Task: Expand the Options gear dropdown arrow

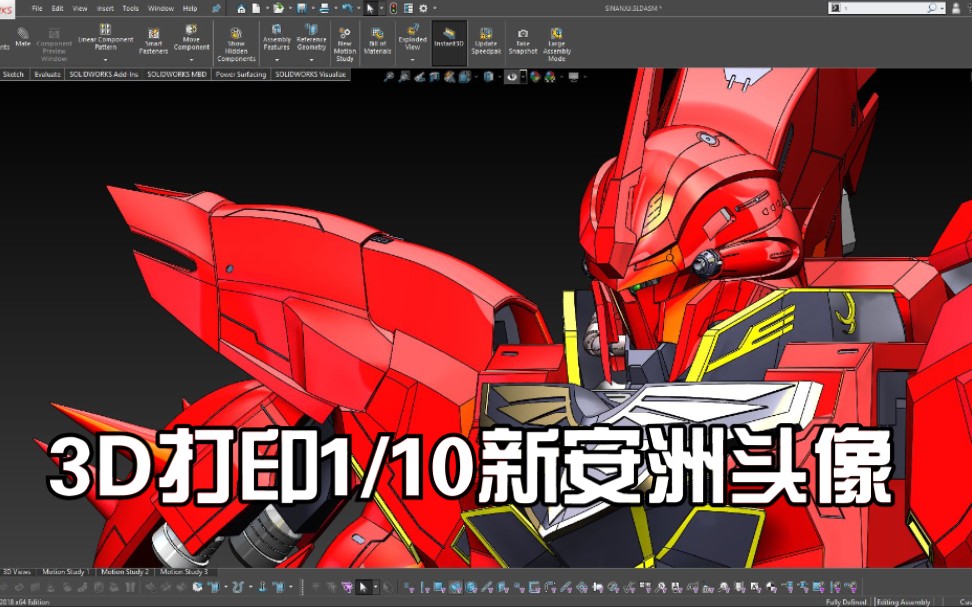Action: pos(434,9)
